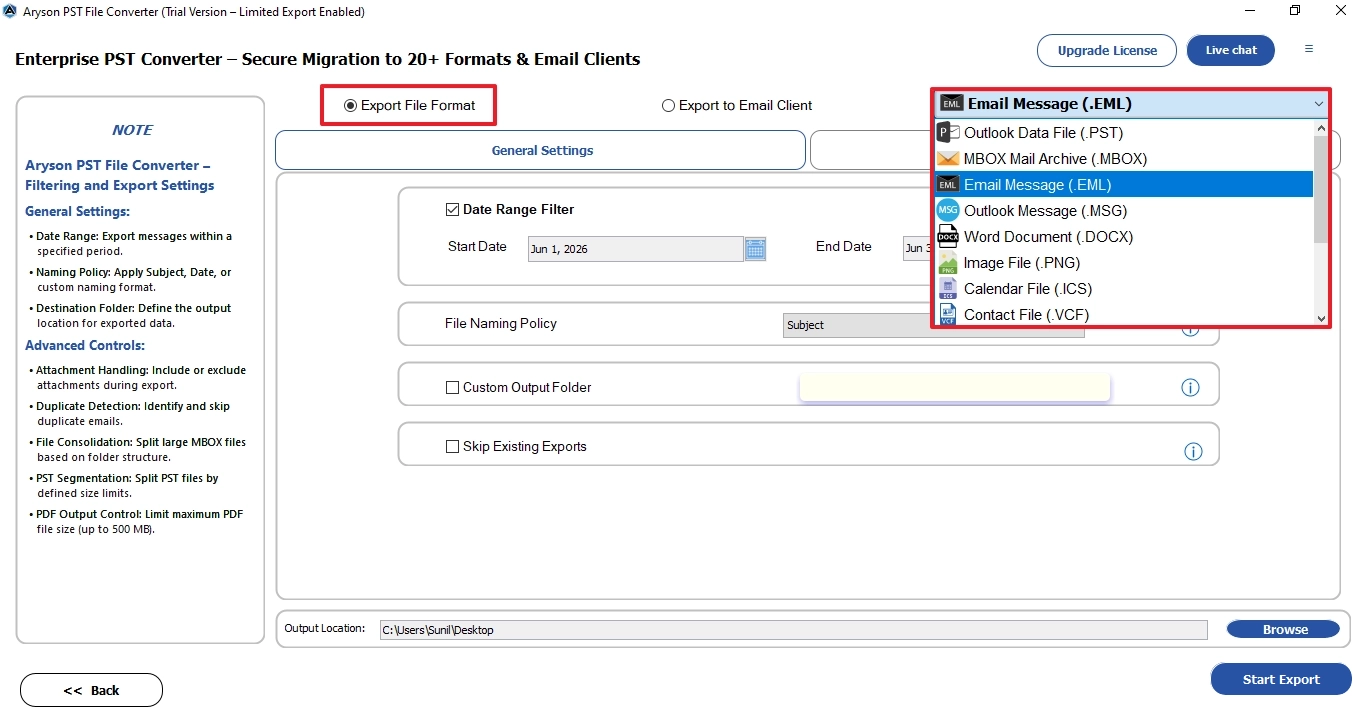Uncheck the Date Range Filter checkbox
The image size is (1366, 728).
452,210
